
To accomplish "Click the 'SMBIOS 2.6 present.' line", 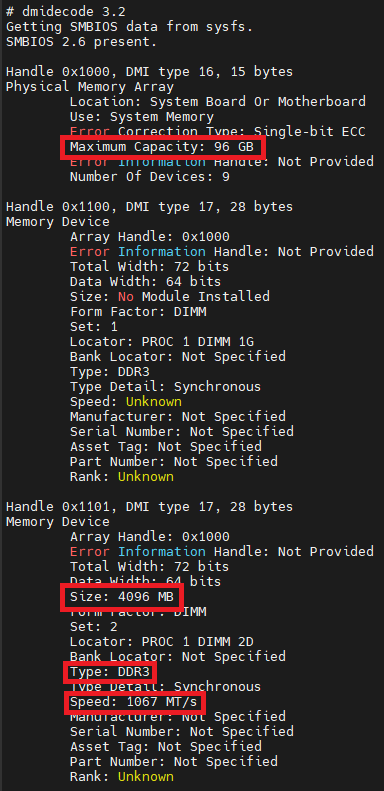I will (x=81, y=42).
